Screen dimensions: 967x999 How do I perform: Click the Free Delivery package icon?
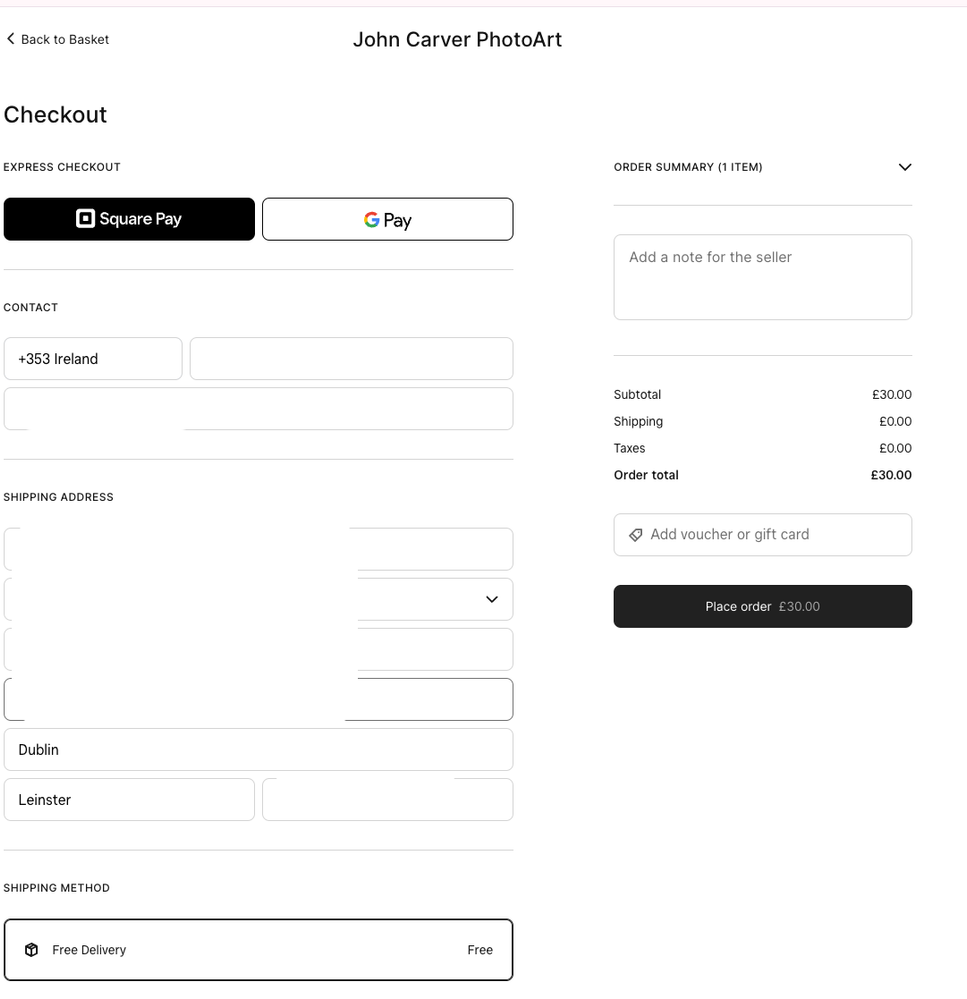coord(32,950)
